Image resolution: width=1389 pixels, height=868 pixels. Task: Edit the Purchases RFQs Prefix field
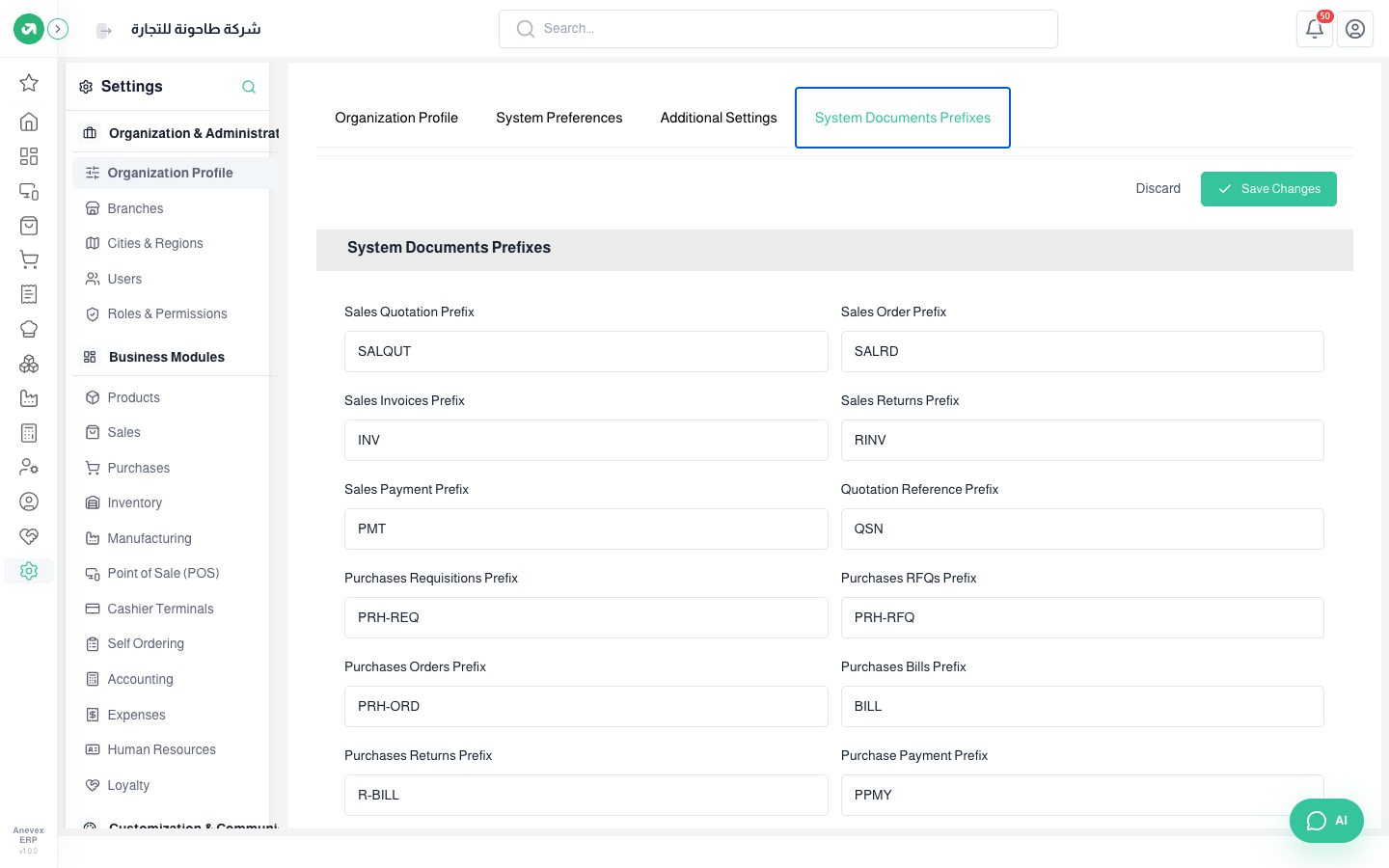1082,617
